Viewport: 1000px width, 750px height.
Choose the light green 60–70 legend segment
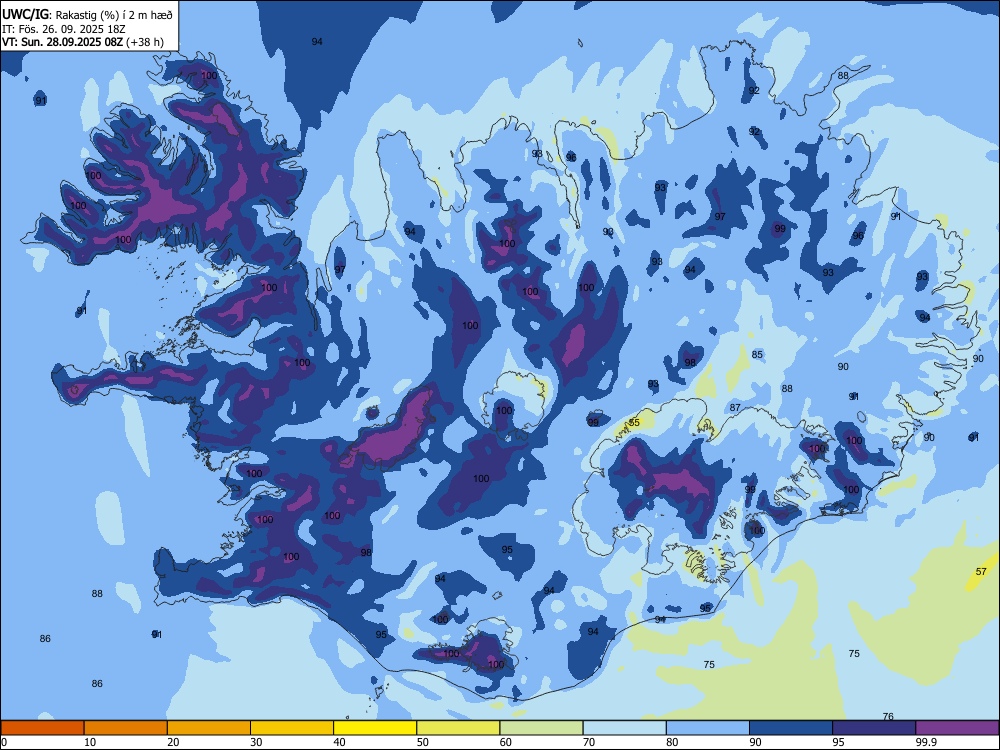tap(541, 728)
